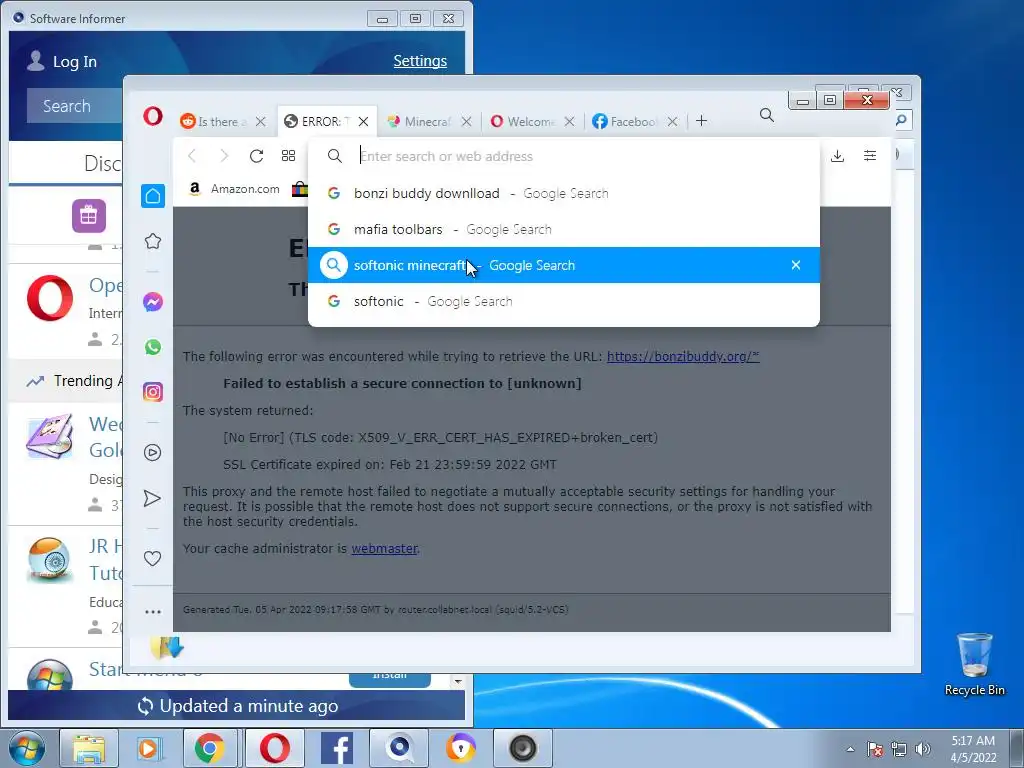This screenshot has height=768, width=1024.
Task: Open Speed Dial grid in Opera toolbar
Action: coord(288,156)
